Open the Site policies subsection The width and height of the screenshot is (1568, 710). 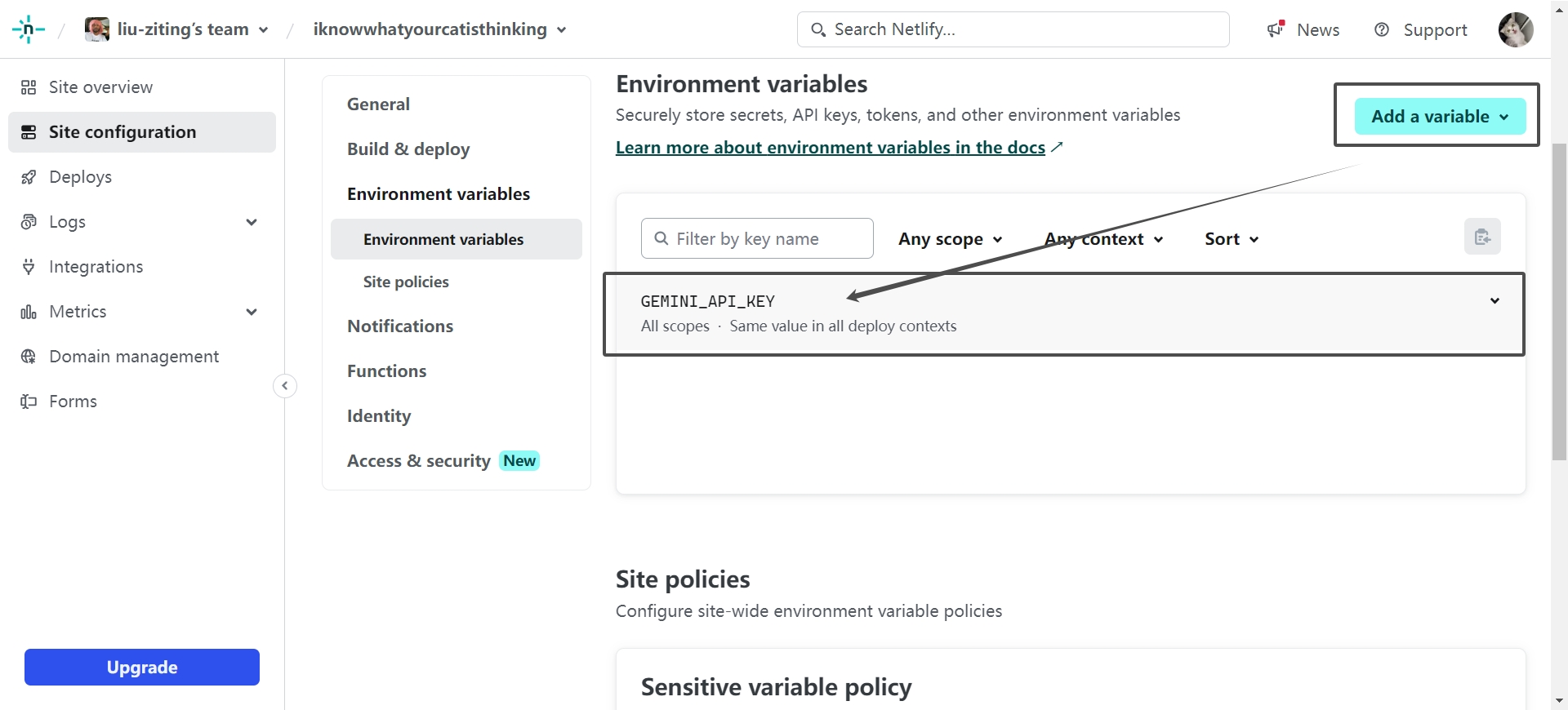click(x=406, y=282)
